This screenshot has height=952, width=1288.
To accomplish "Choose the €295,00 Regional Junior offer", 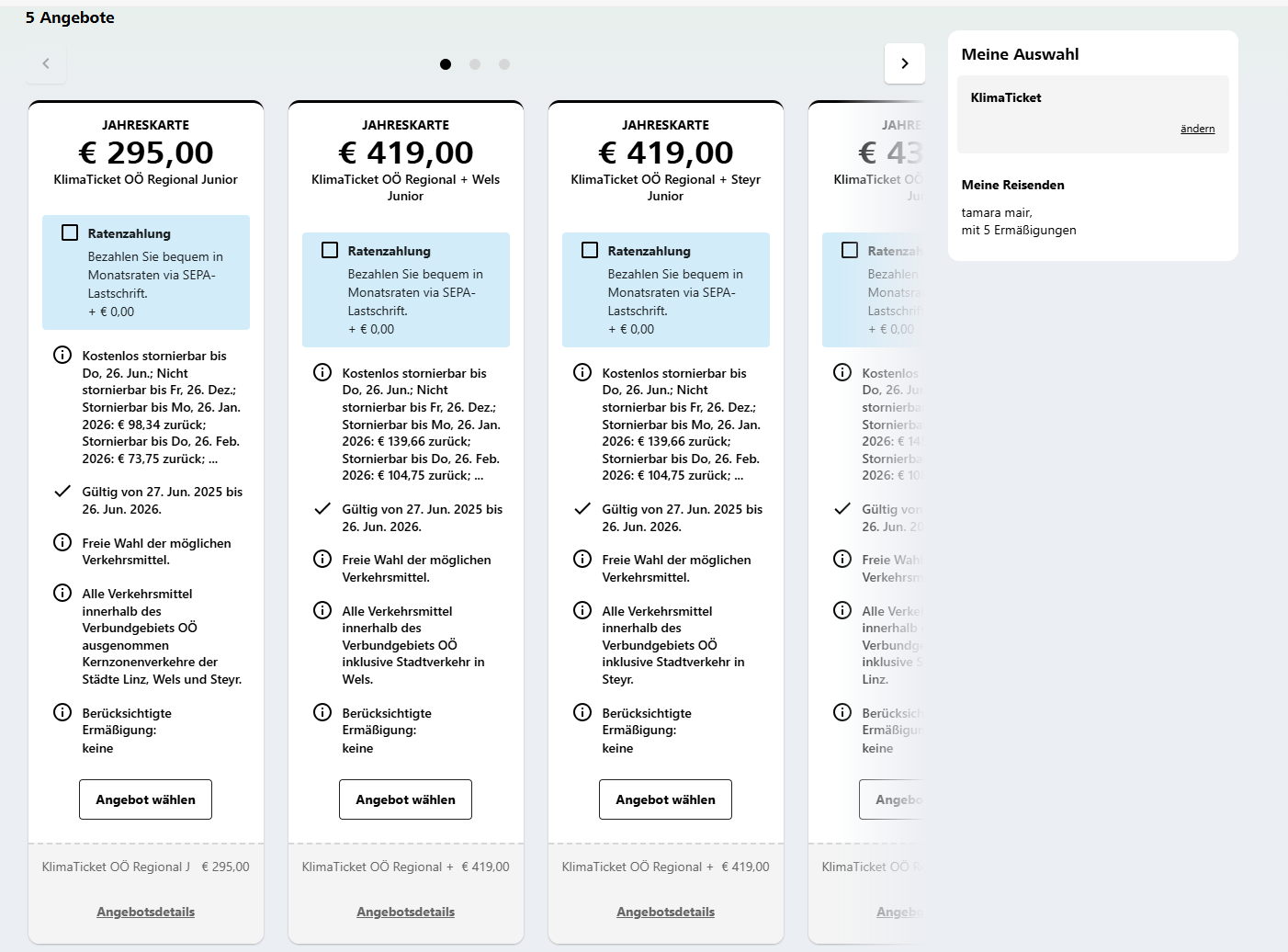I will (x=145, y=799).
